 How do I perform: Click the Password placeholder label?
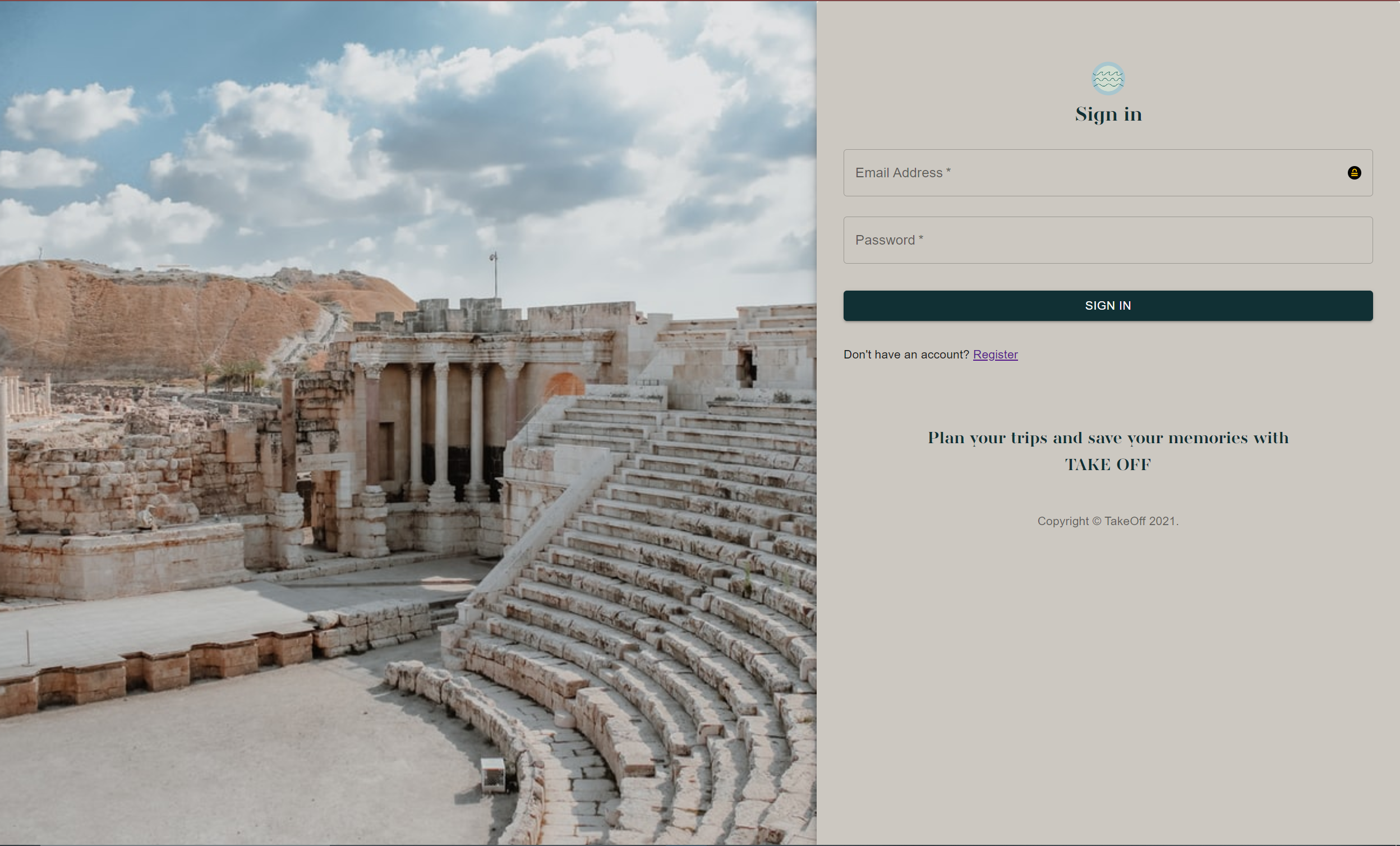[888, 240]
